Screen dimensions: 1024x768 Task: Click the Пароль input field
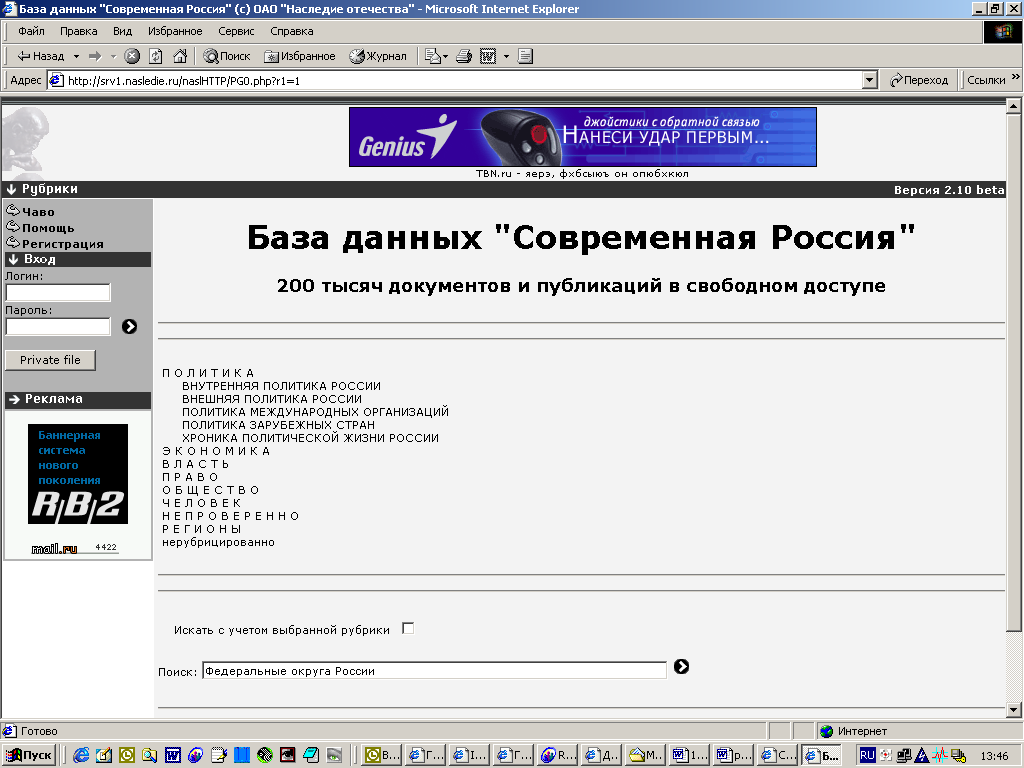[58, 326]
